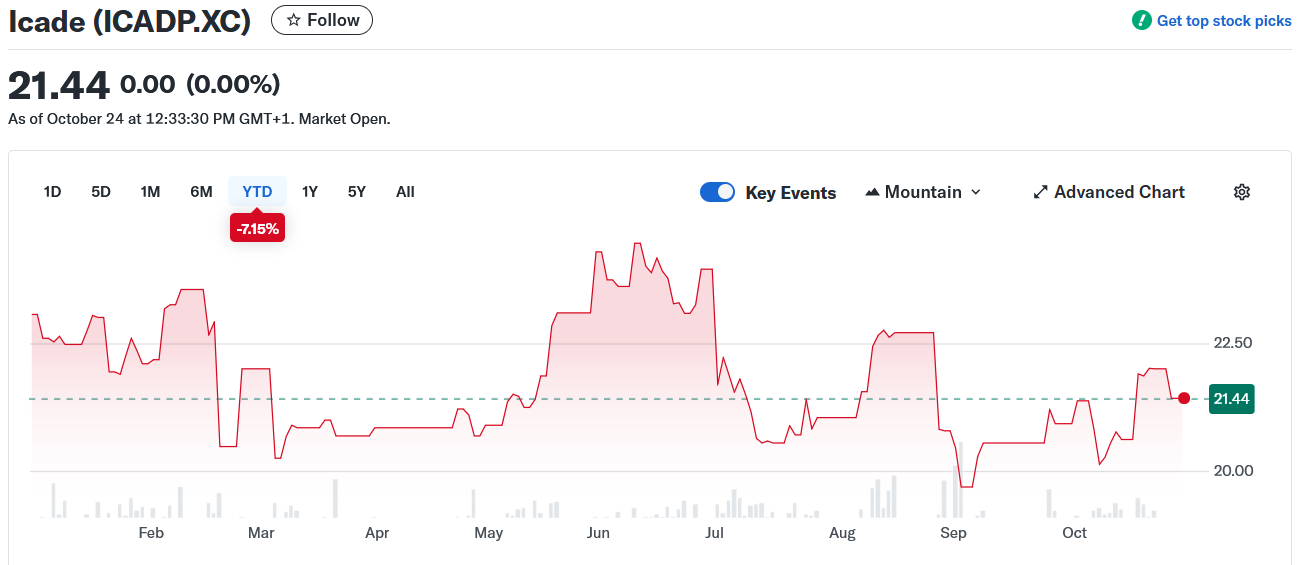Select the 1D time range

tap(53, 192)
